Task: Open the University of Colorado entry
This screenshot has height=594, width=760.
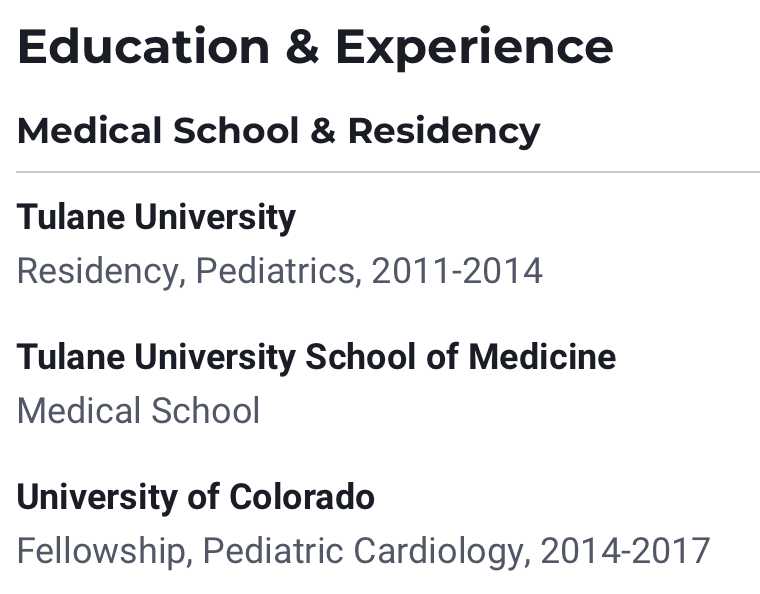Action: [x=196, y=498]
